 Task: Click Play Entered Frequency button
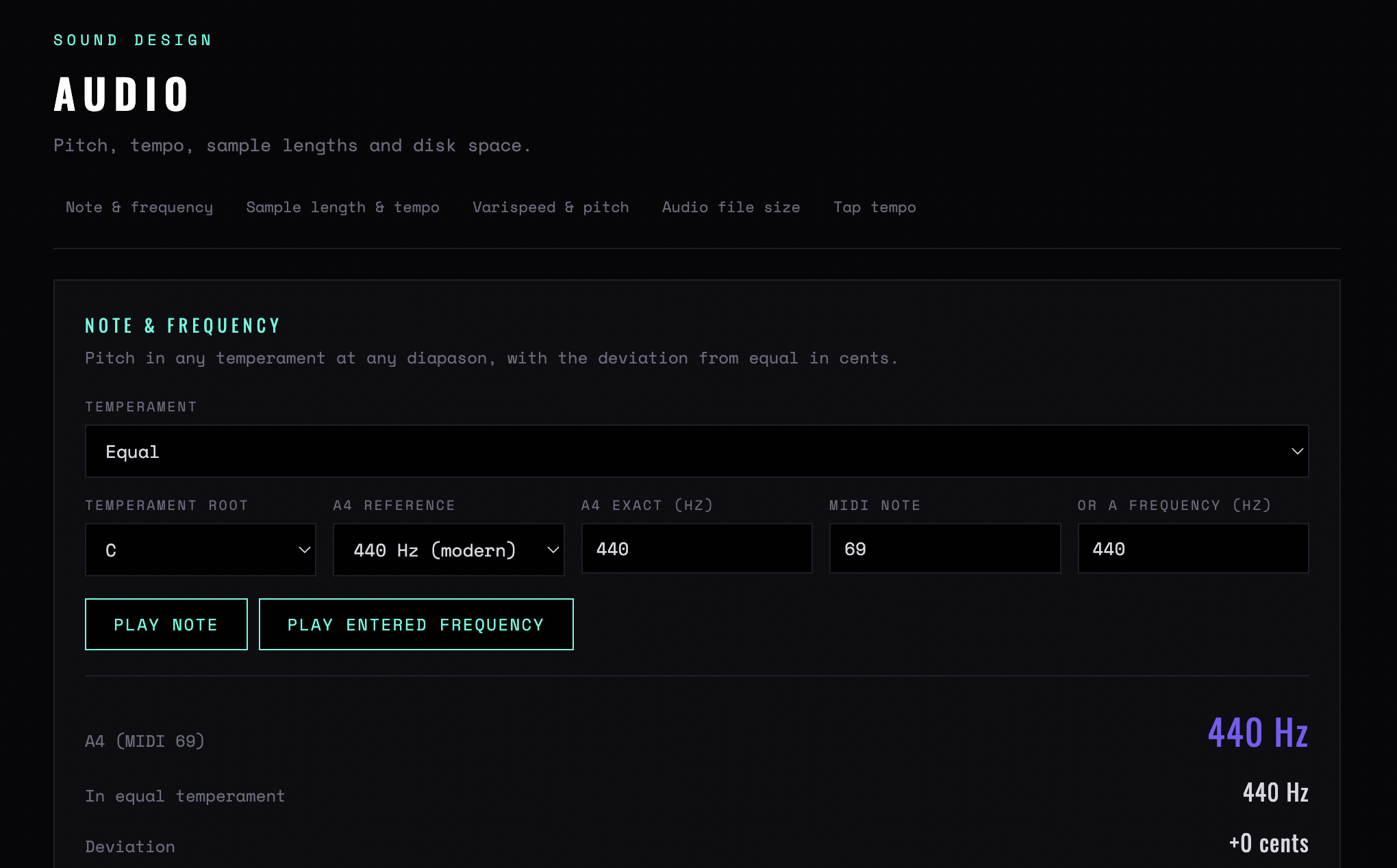pos(416,624)
